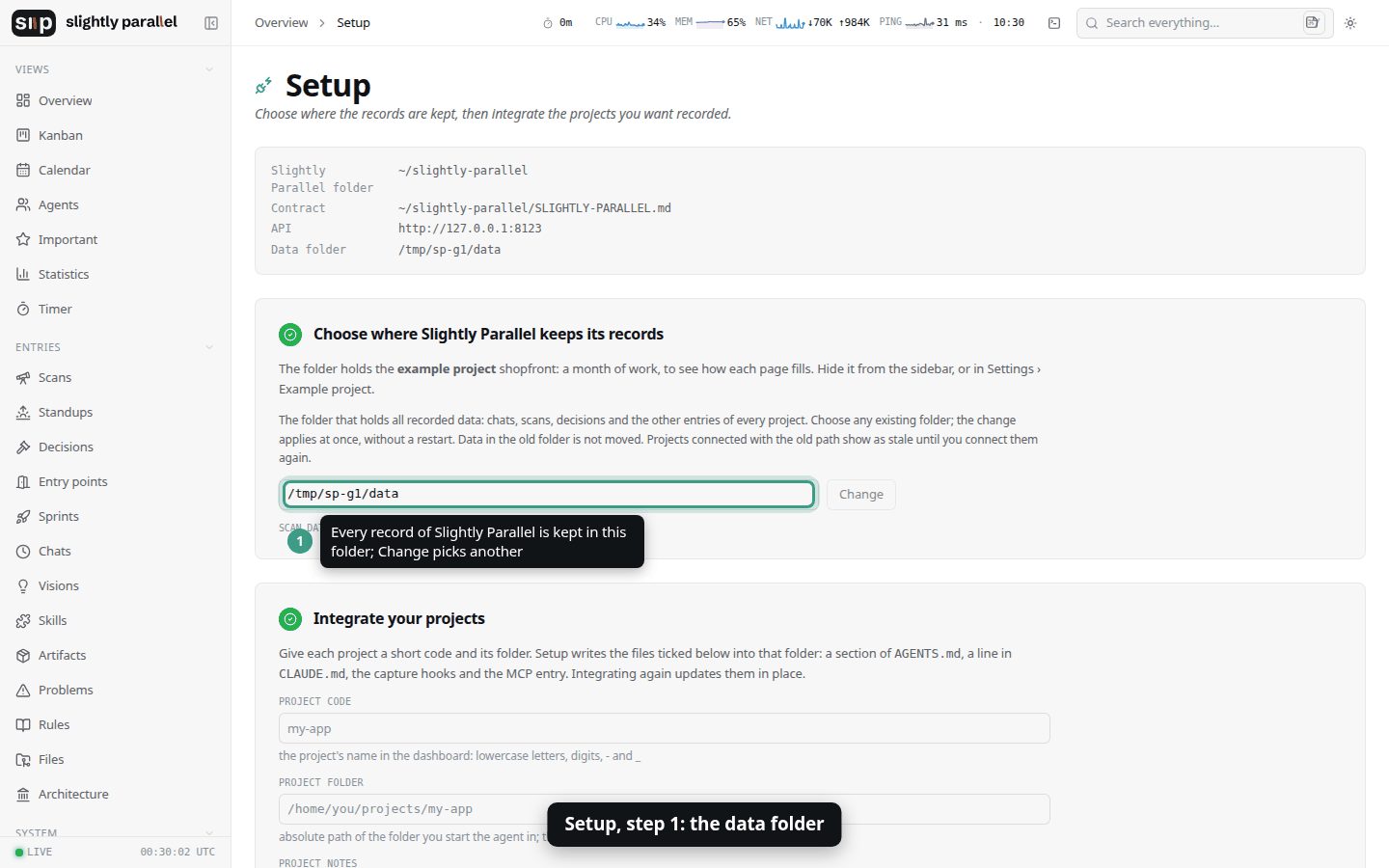Open the terminal icon in the top bar
The image size is (1389, 868).
click(1054, 23)
